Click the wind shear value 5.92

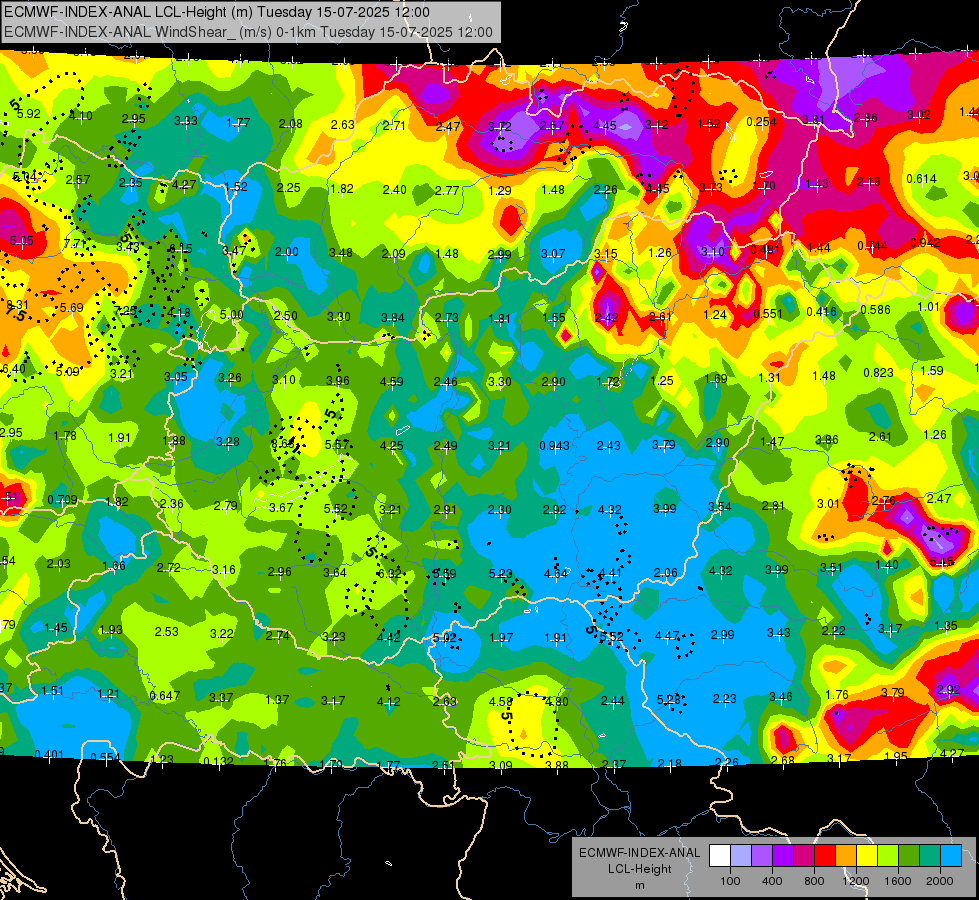point(29,114)
